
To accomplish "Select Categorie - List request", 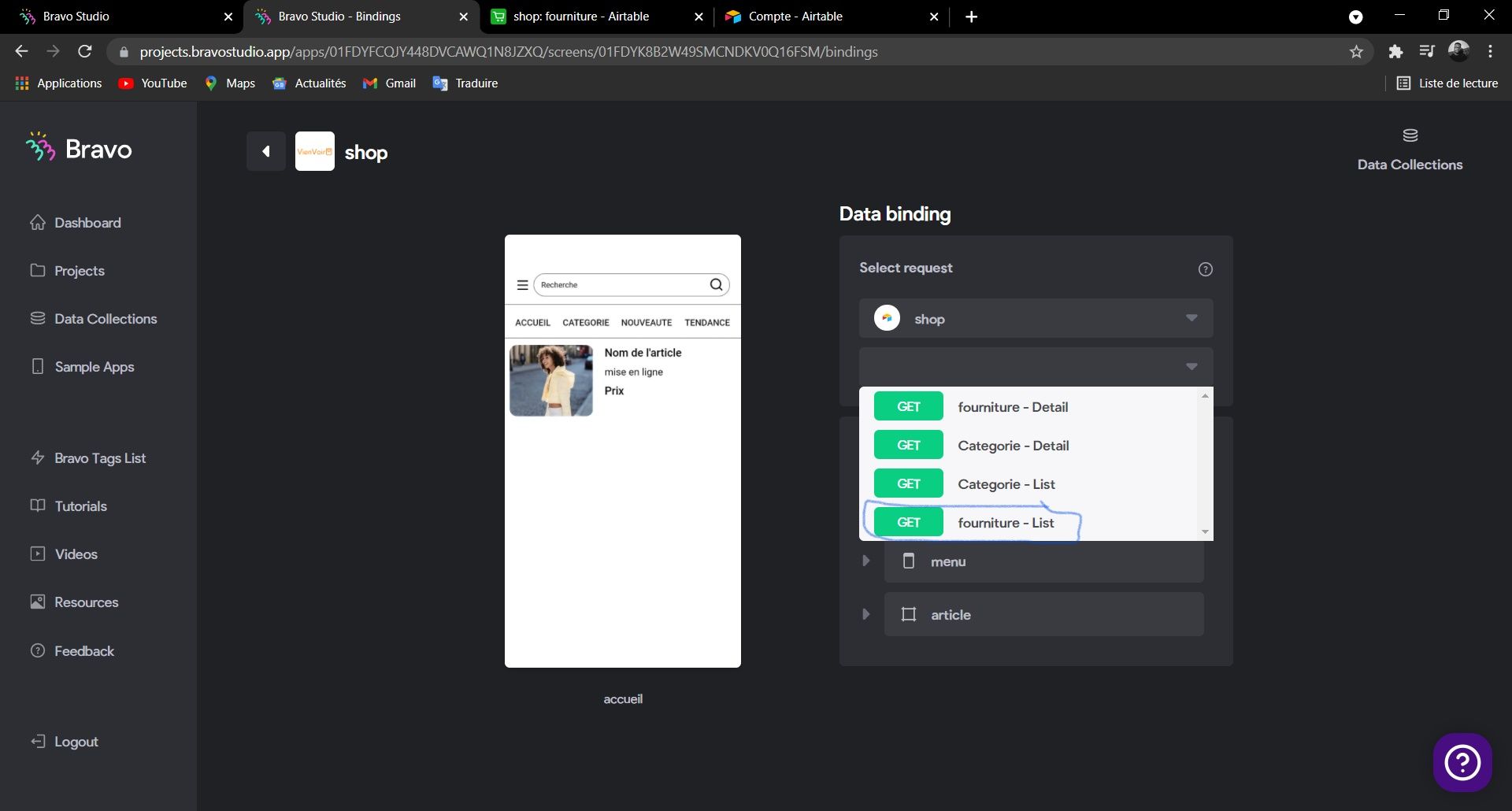I will tap(1030, 483).
